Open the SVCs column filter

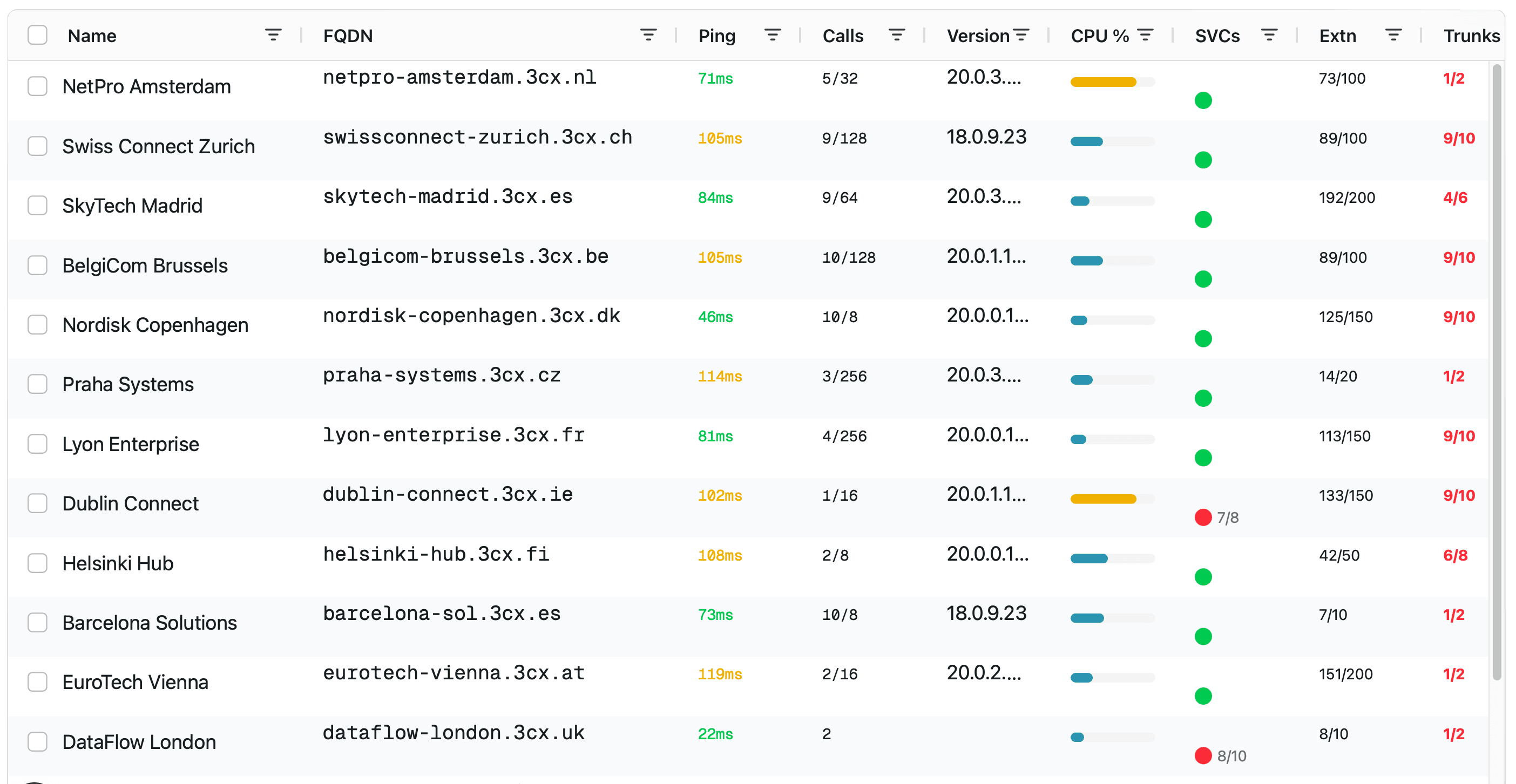coord(1269,35)
